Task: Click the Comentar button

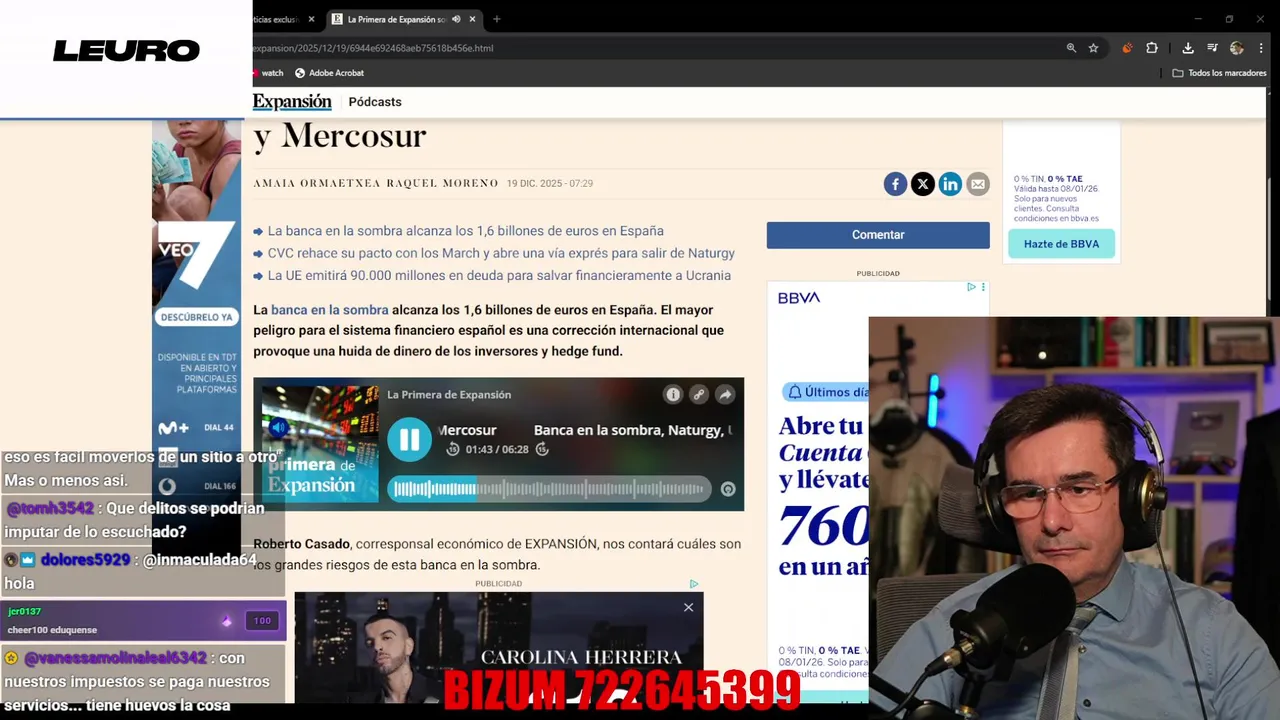Action: (x=878, y=235)
